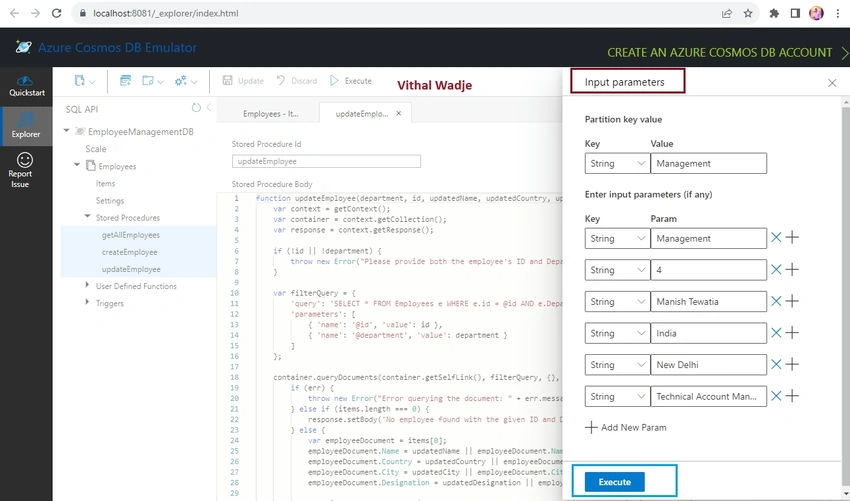
Task: Add a parameter after the New Delhi row
Action: point(792,364)
